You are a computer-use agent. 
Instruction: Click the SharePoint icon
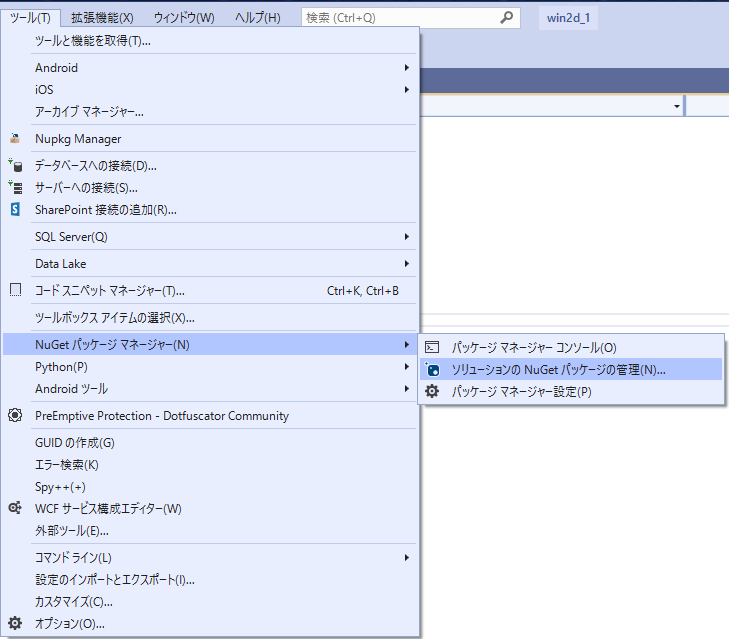tap(15, 210)
